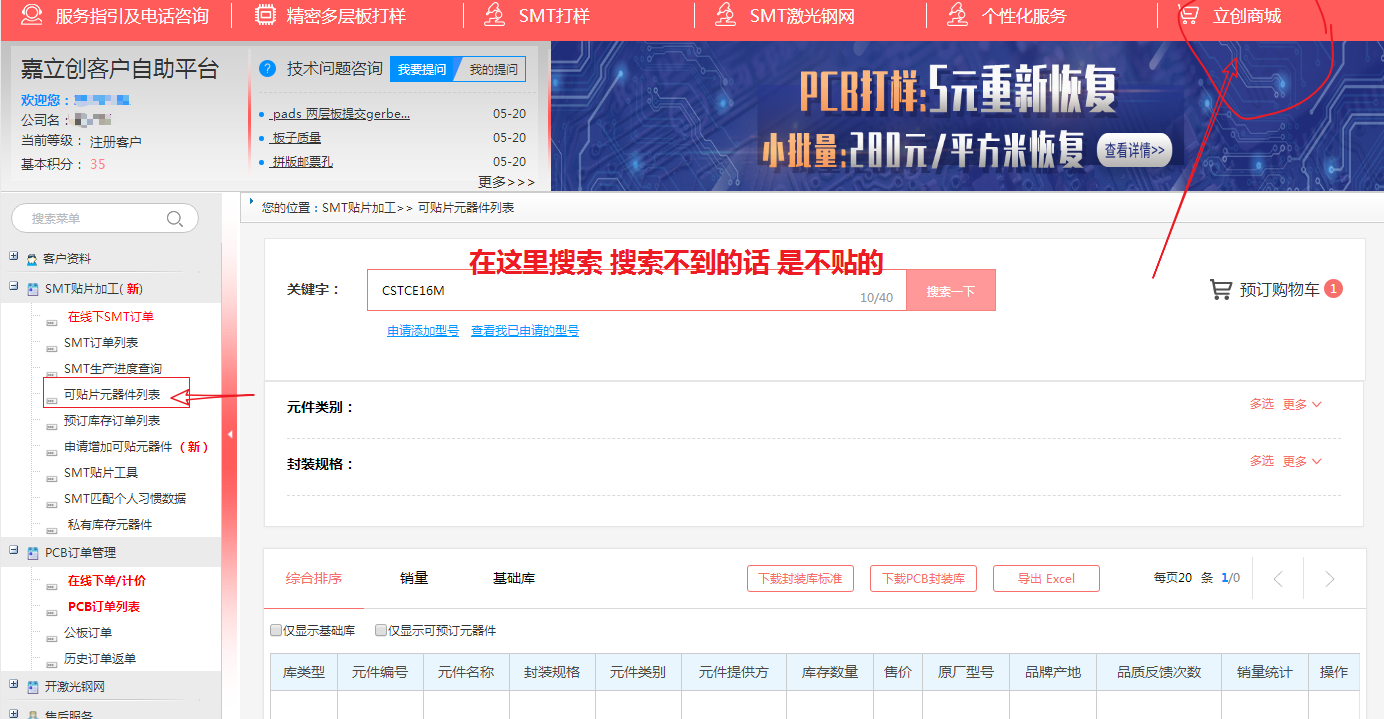
Task: Open 可贴片元器件列表 in the sidebar
Action: coord(112,395)
